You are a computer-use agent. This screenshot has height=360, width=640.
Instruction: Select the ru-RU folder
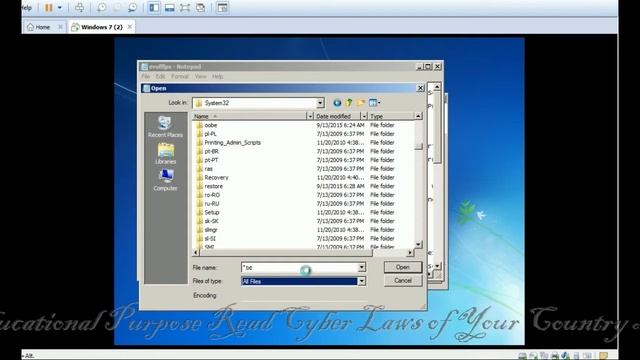coord(212,204)
